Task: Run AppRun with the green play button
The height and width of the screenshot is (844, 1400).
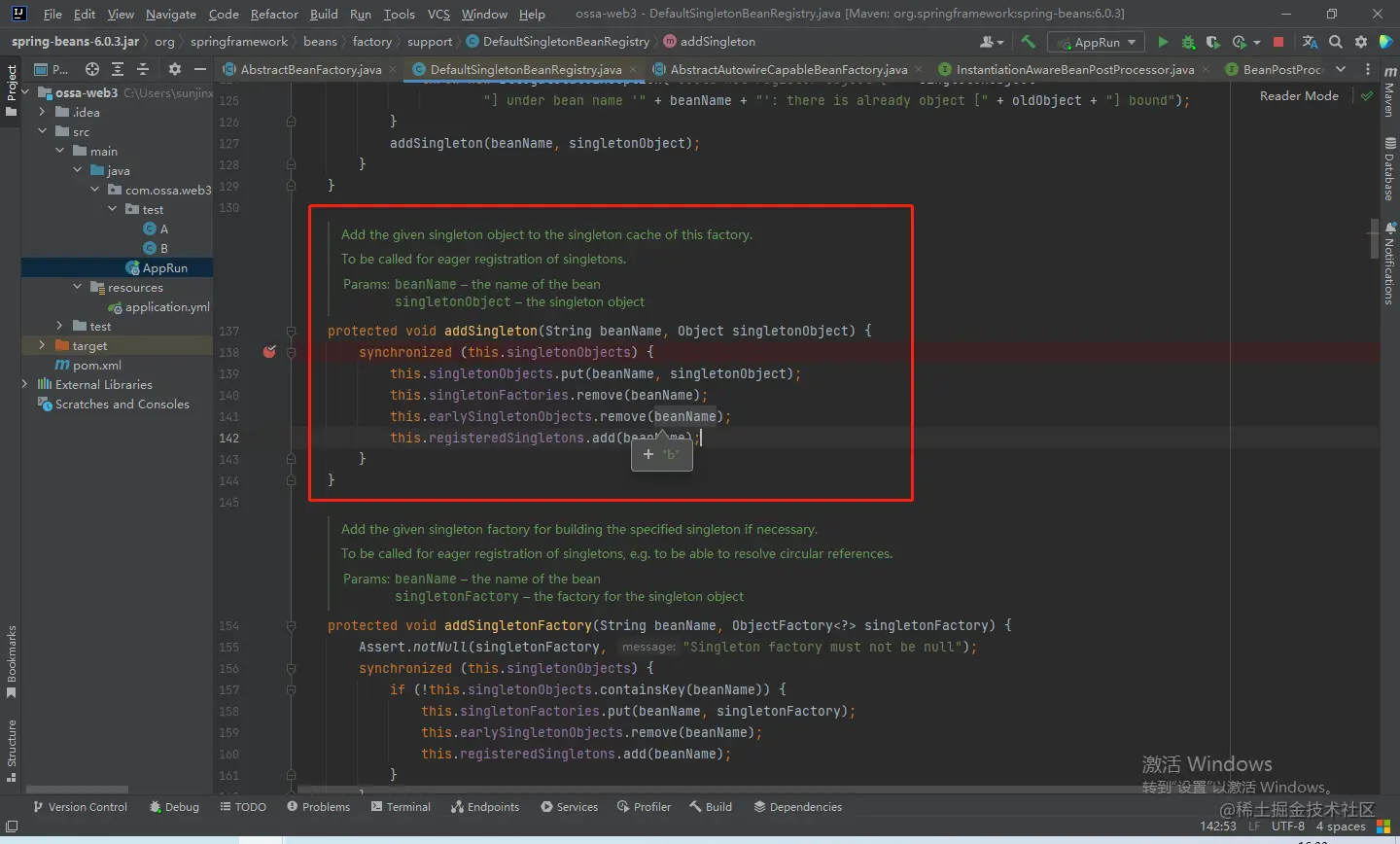Action: (x=1163, y=42)
